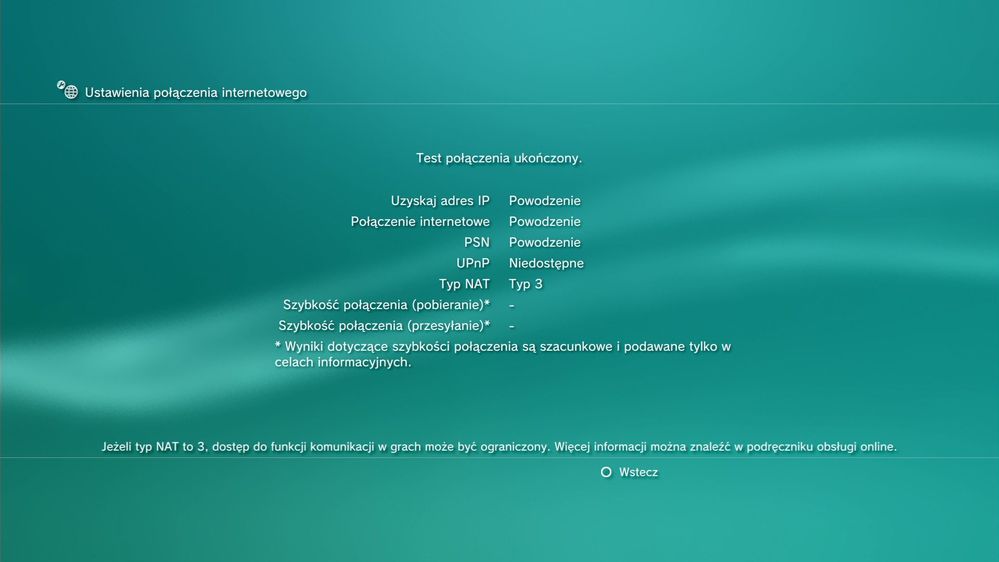
Task: Click the 'Uzyskaj adres IP' label
Action: 440,201
